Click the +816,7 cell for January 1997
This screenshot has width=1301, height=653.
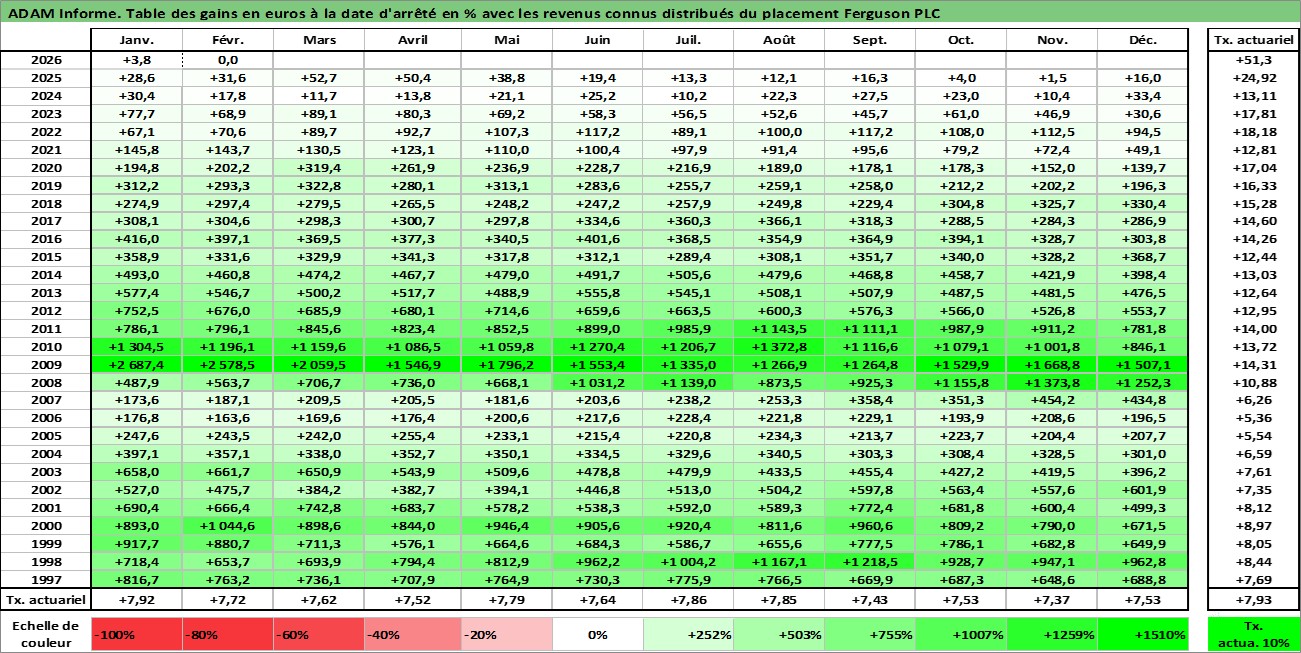(x=136, y=580)
